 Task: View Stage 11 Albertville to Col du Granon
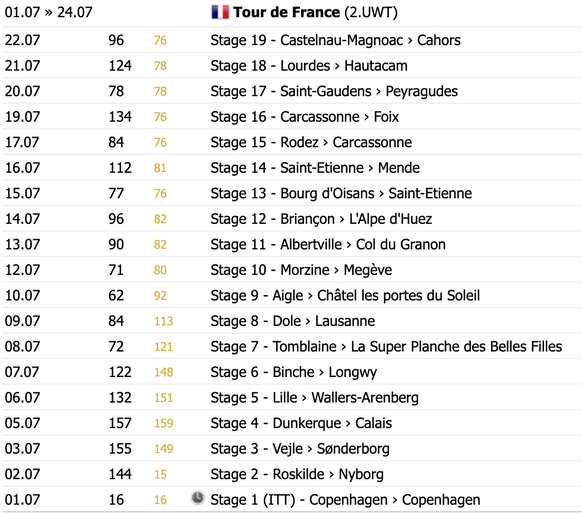[x=328, y=245]
